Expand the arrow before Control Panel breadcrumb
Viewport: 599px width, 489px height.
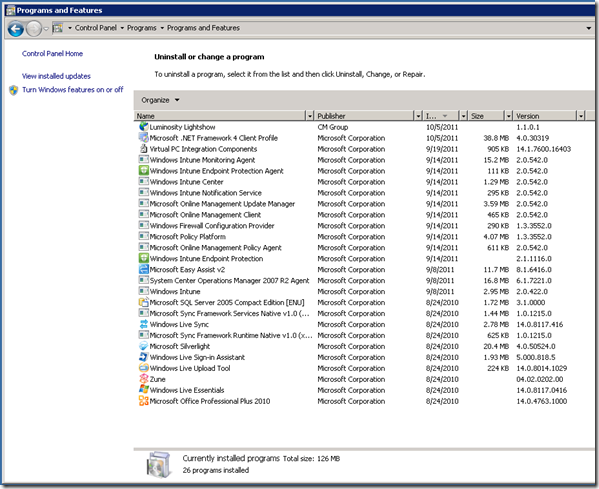(x=70, y=28)
